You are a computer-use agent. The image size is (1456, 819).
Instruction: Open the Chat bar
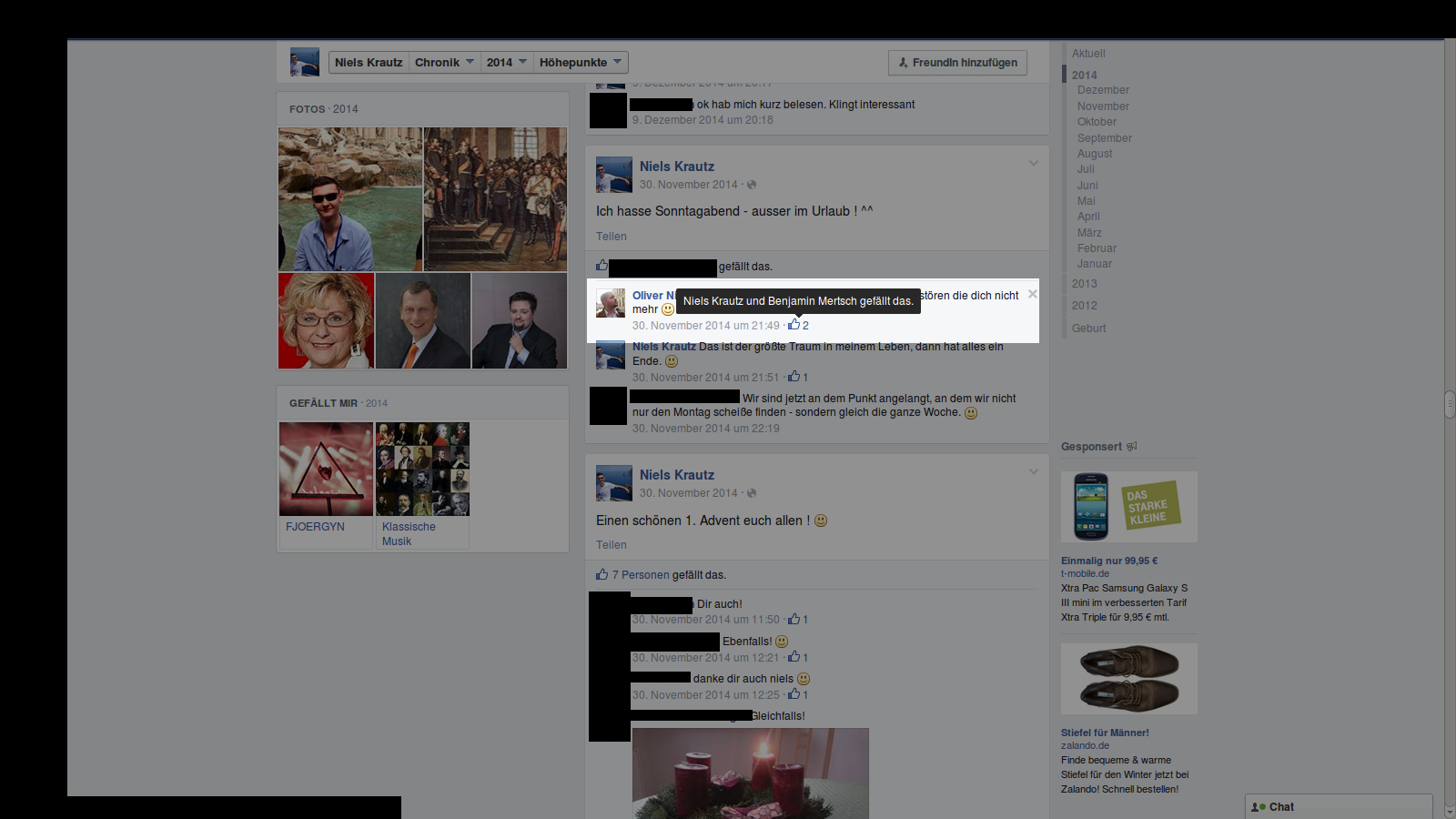pos(1339,806)
